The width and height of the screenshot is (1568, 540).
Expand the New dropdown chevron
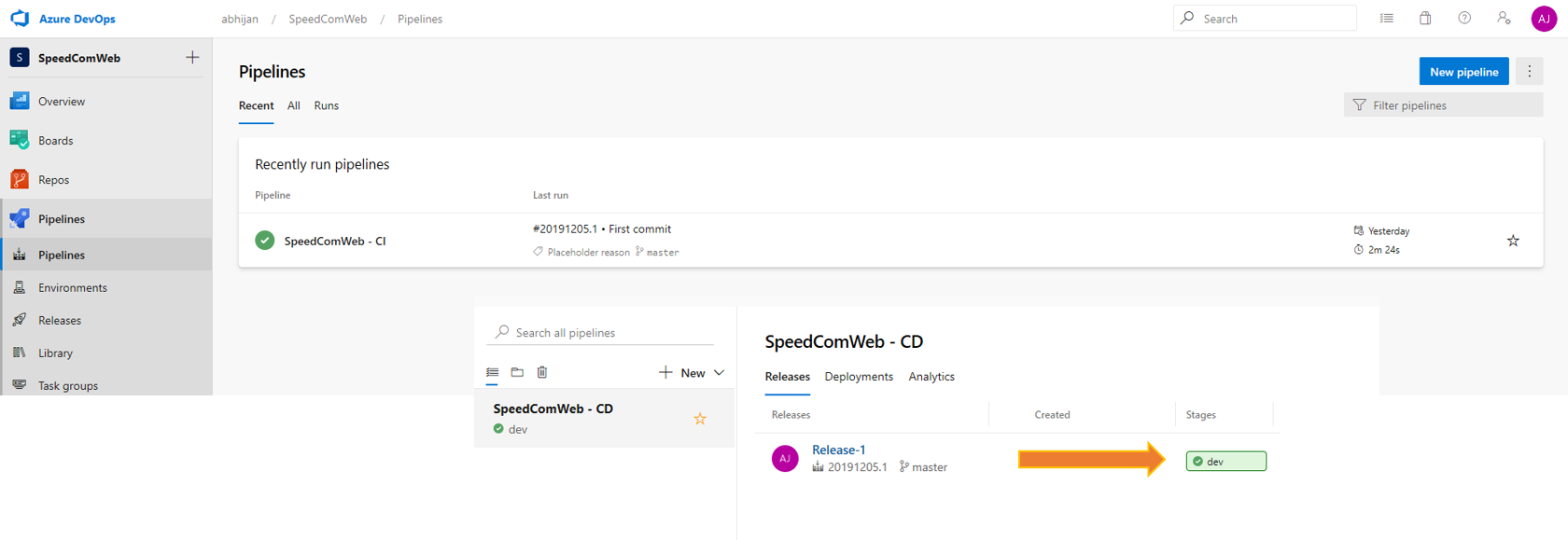[719, 373]
